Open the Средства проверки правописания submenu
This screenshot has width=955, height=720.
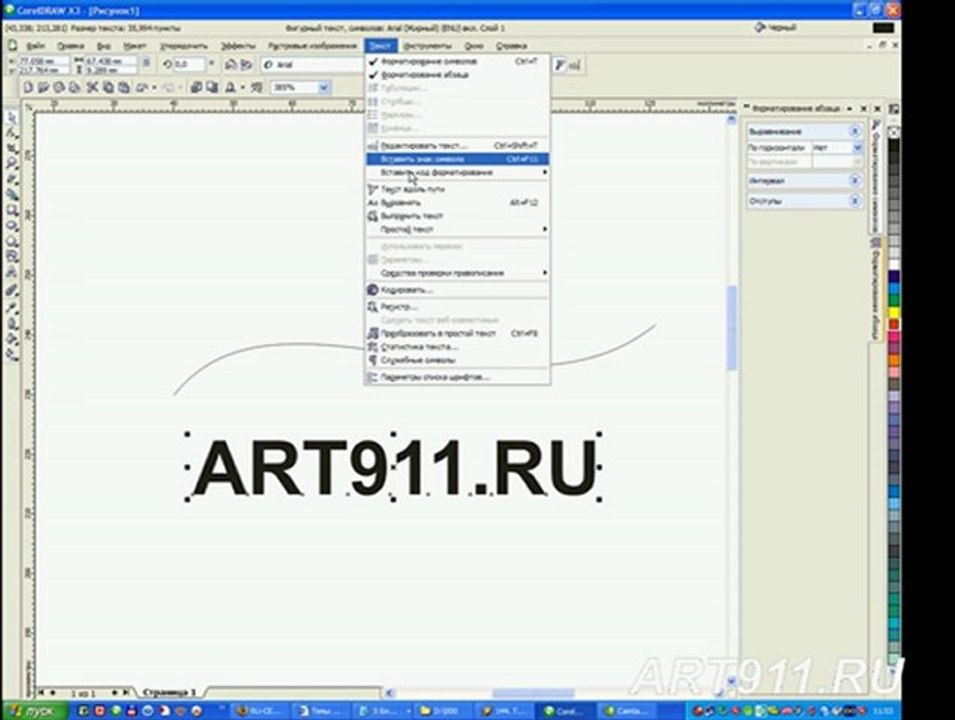tap(457, 273)
